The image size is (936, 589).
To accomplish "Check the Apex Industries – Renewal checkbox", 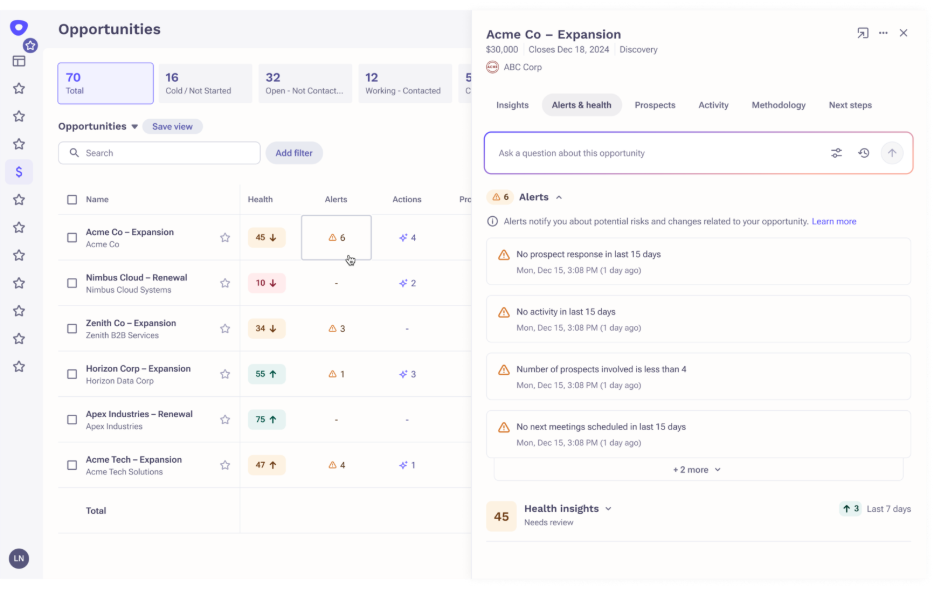I will [x=72, y=420].
